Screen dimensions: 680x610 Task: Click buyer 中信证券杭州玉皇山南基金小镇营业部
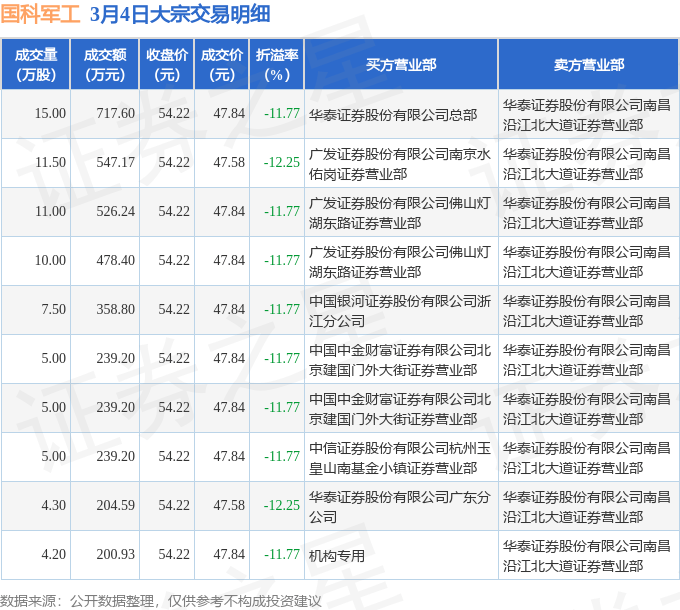(399, 458)
